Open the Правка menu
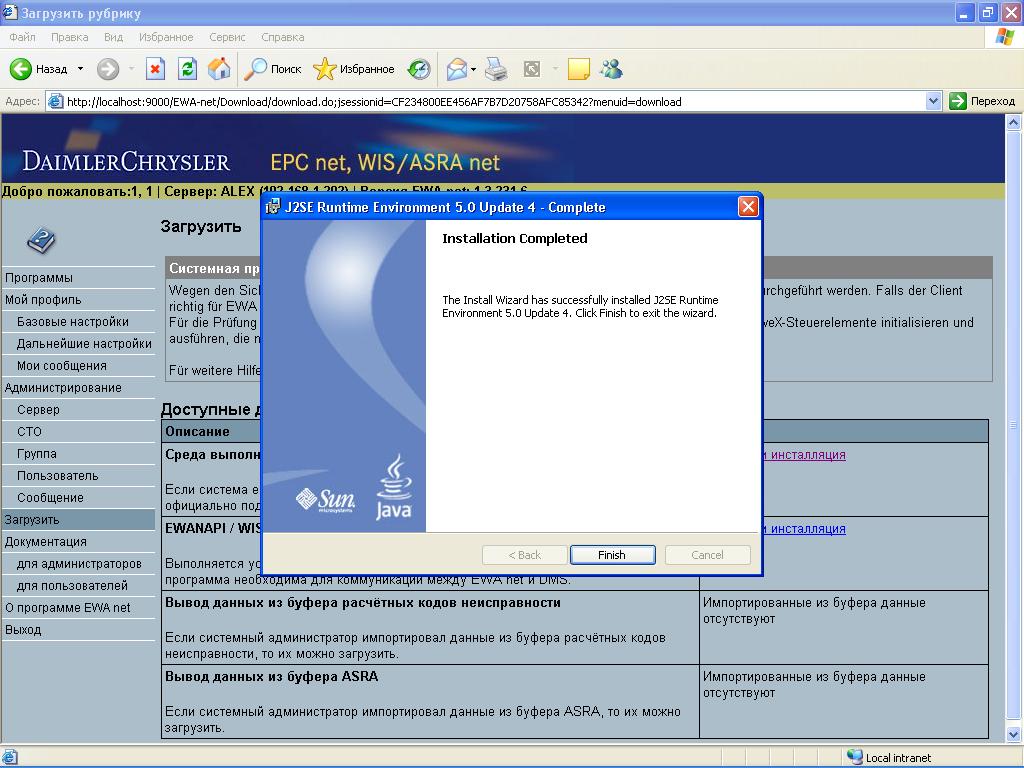Screen dimensions: 1024x768 click(69, 37)
